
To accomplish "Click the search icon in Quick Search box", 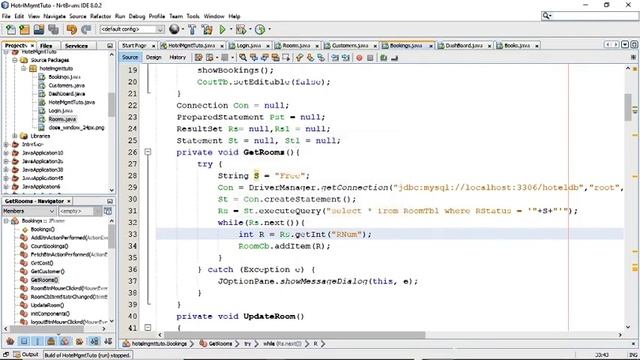I will point(547,16).
